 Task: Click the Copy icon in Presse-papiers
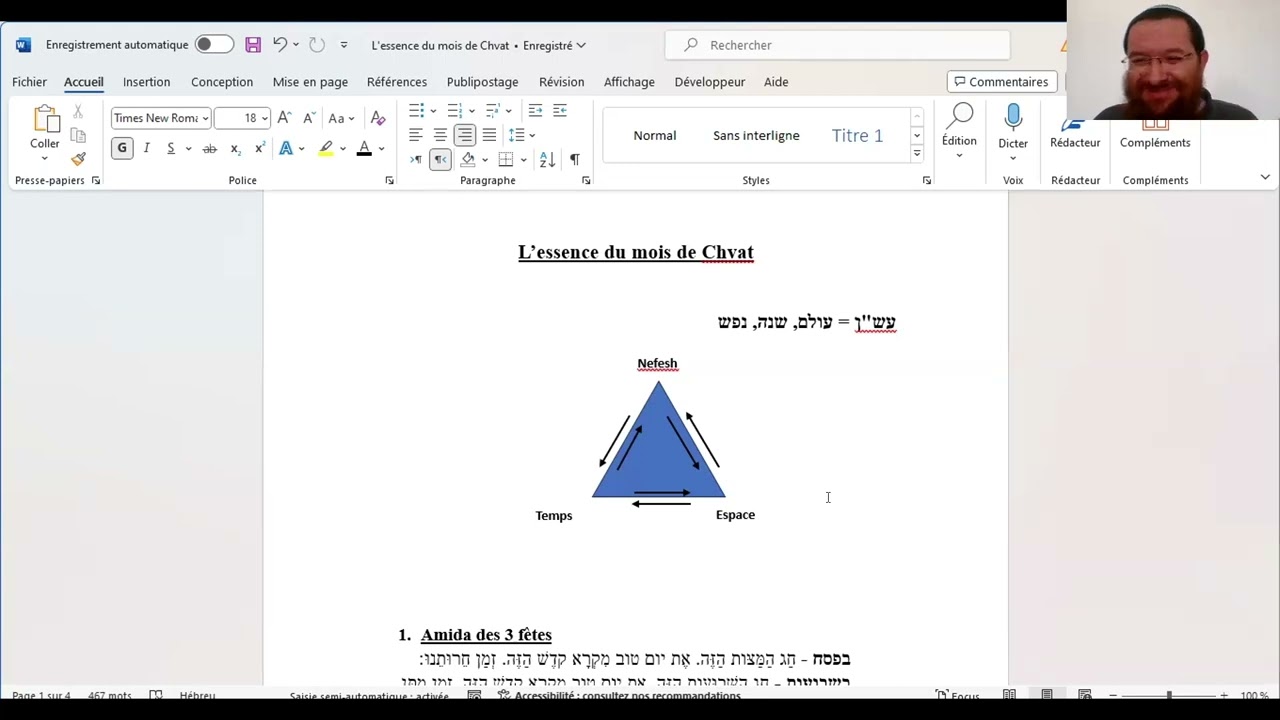(78, 135)
